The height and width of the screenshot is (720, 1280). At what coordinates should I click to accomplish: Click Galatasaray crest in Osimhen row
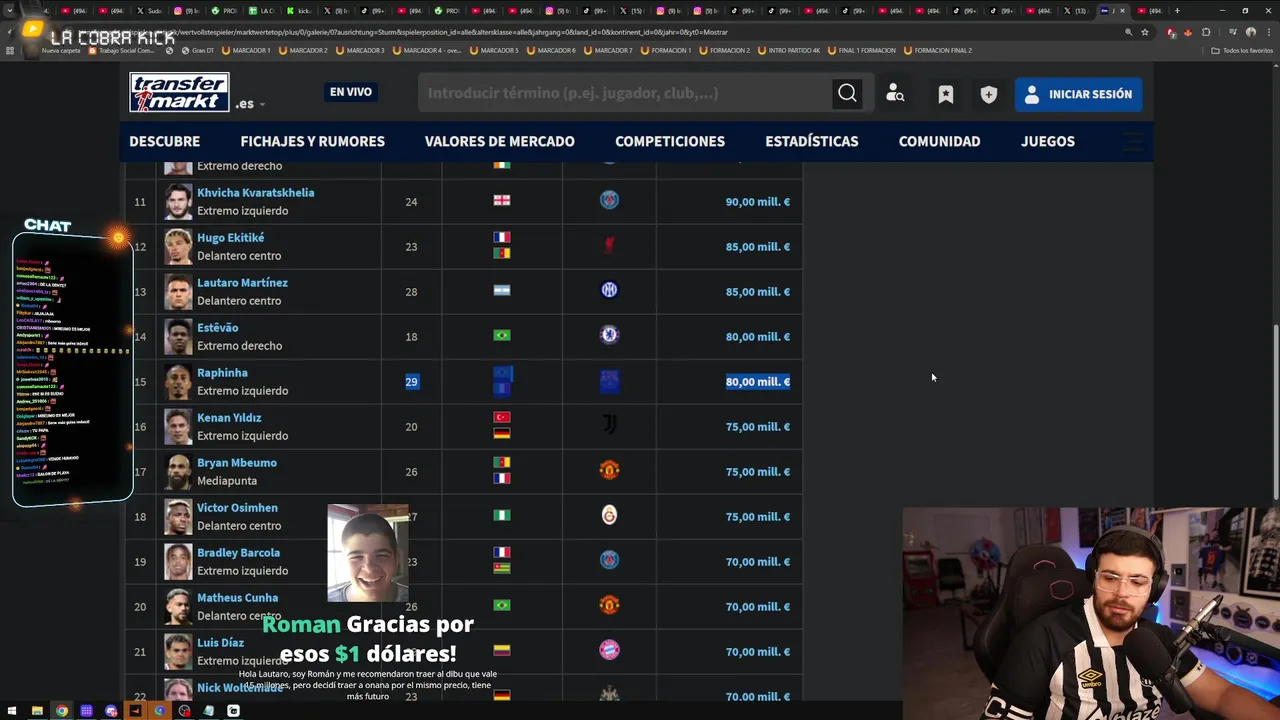[609, 515]
